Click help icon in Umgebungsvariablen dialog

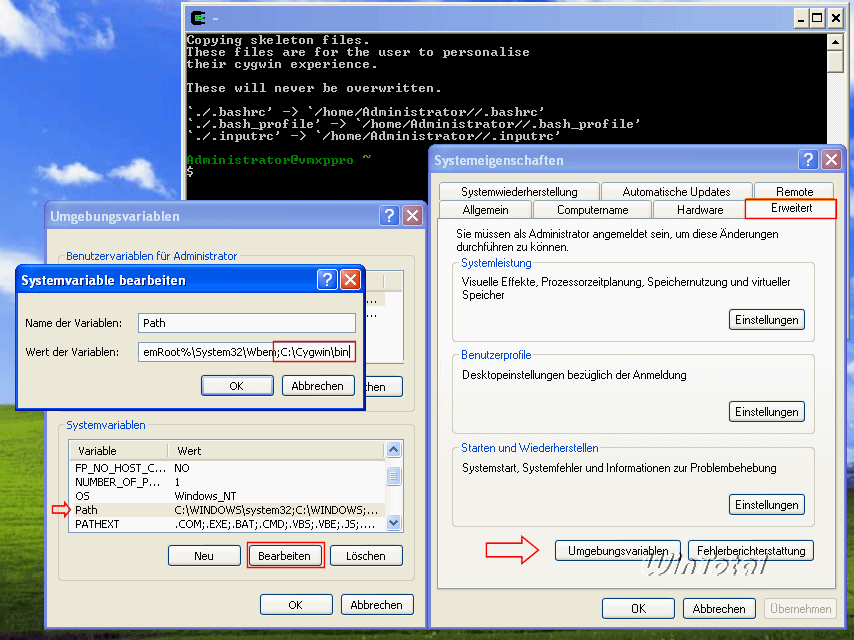pyautogui.click(x=389, y=216)
